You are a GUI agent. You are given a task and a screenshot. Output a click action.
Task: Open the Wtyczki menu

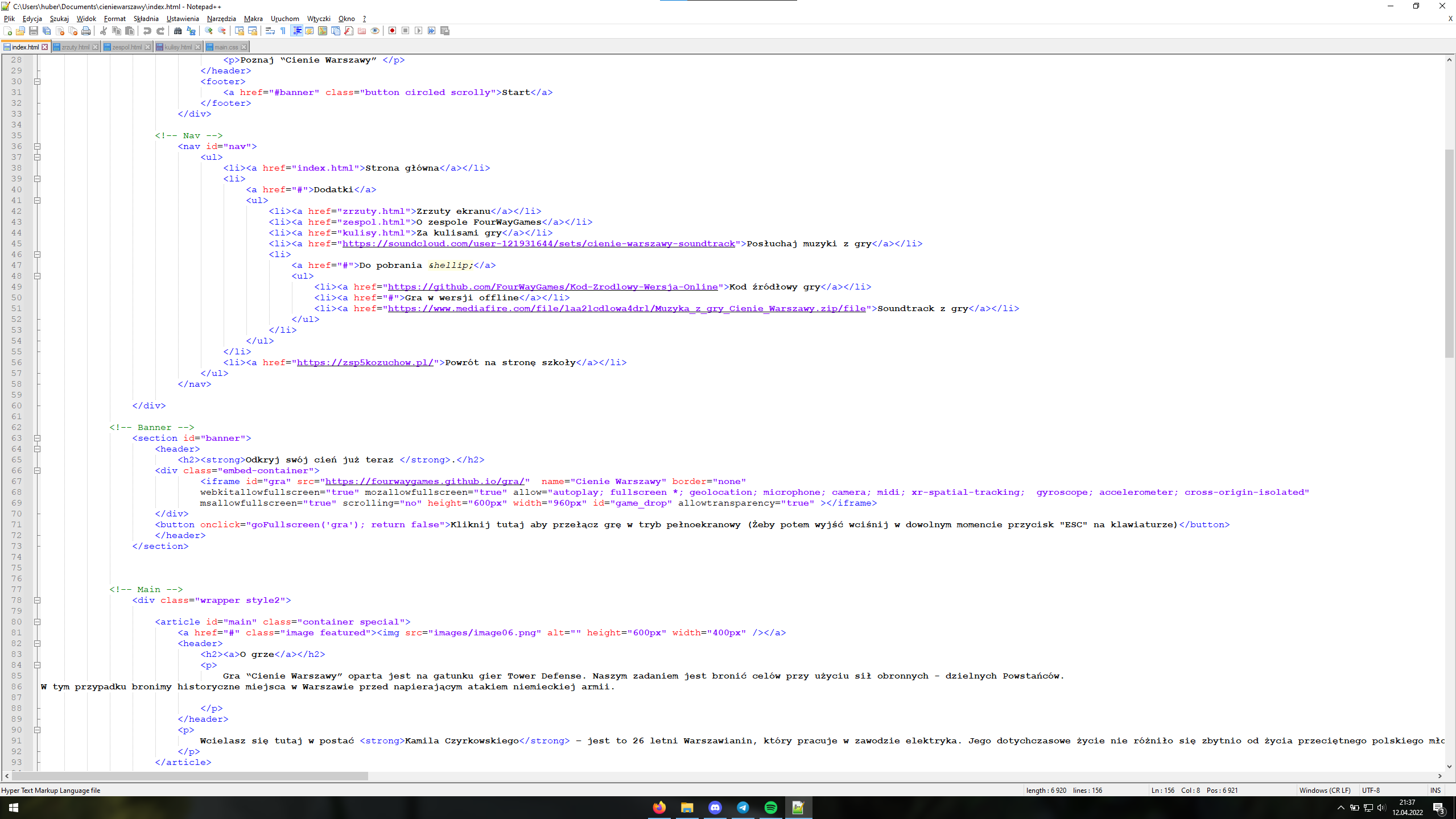coord(318,19)
